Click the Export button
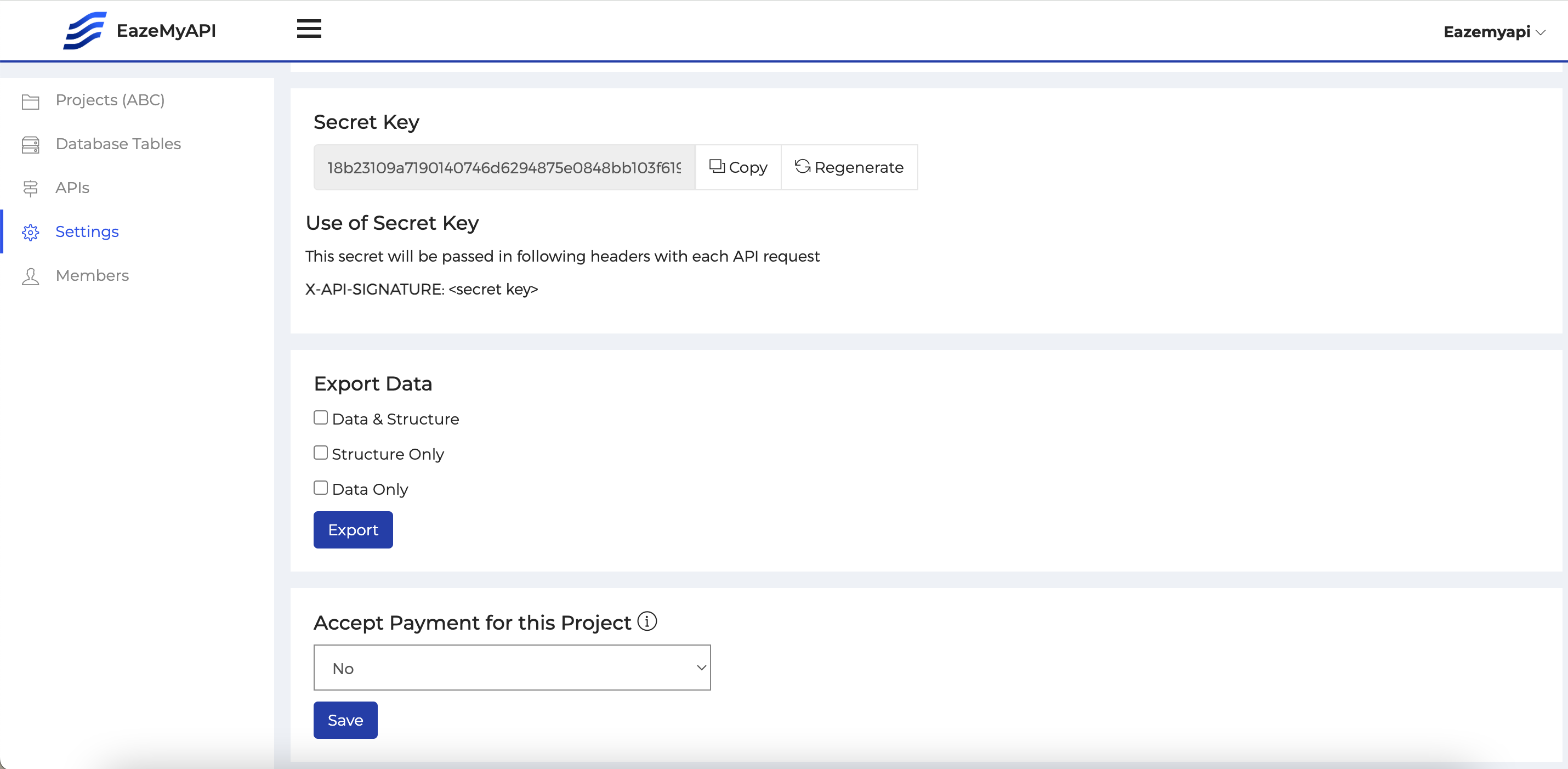 (353, 529)
